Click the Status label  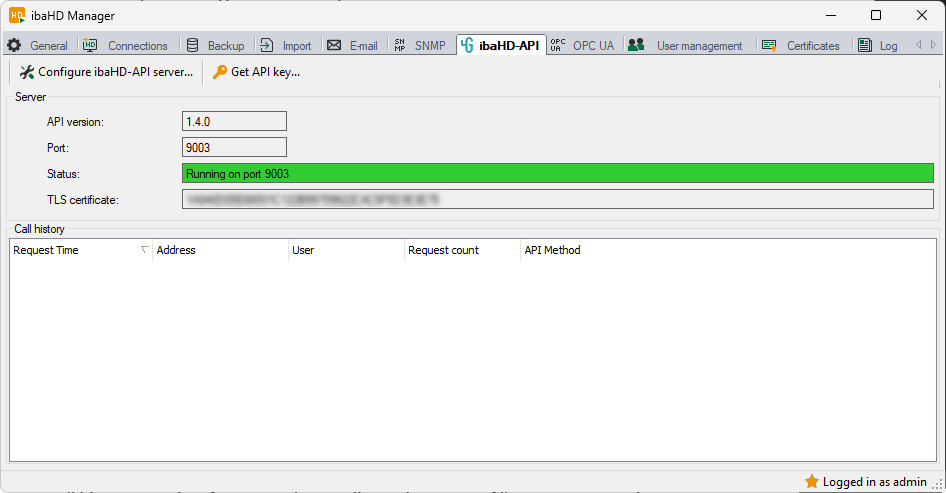click(63, 174)
